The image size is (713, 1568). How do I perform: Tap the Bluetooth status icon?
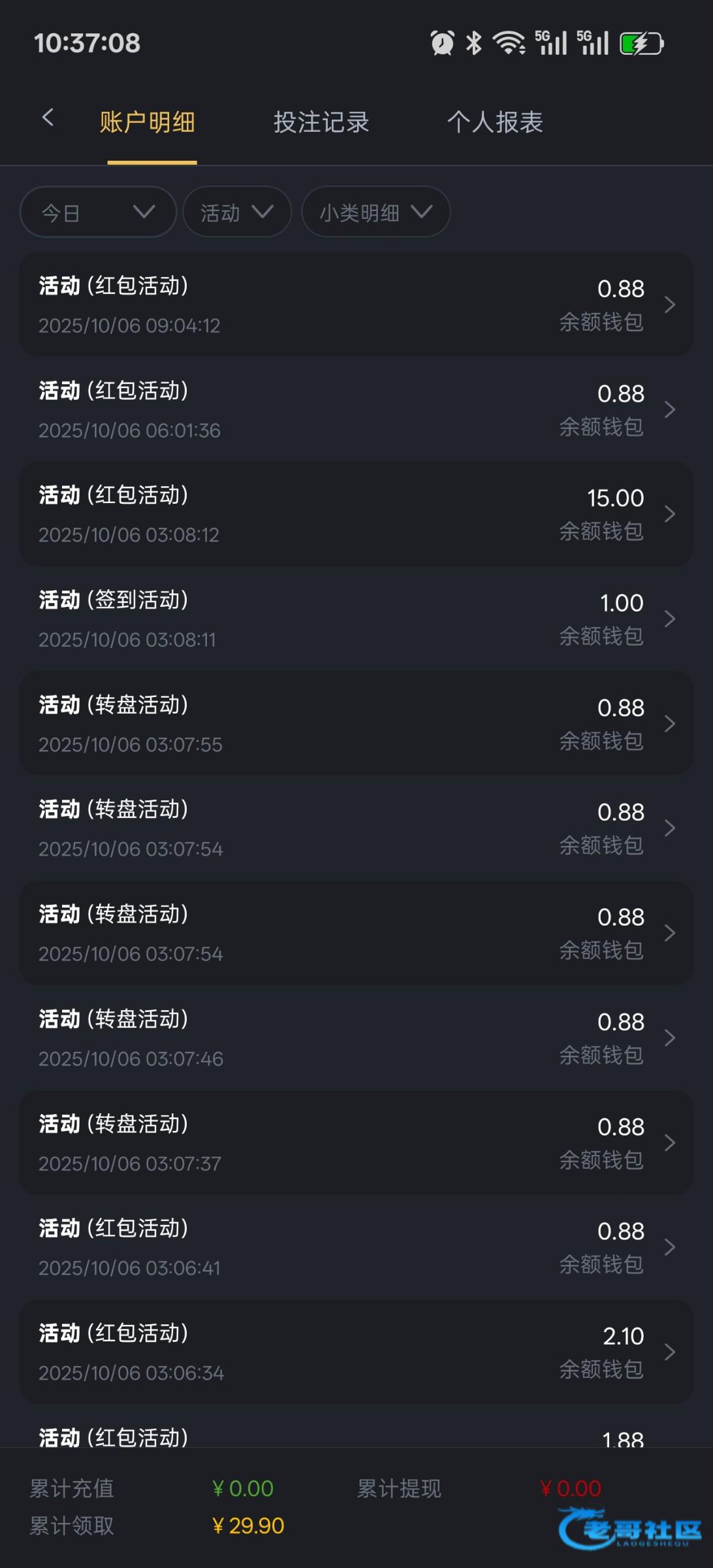(474, 43)
